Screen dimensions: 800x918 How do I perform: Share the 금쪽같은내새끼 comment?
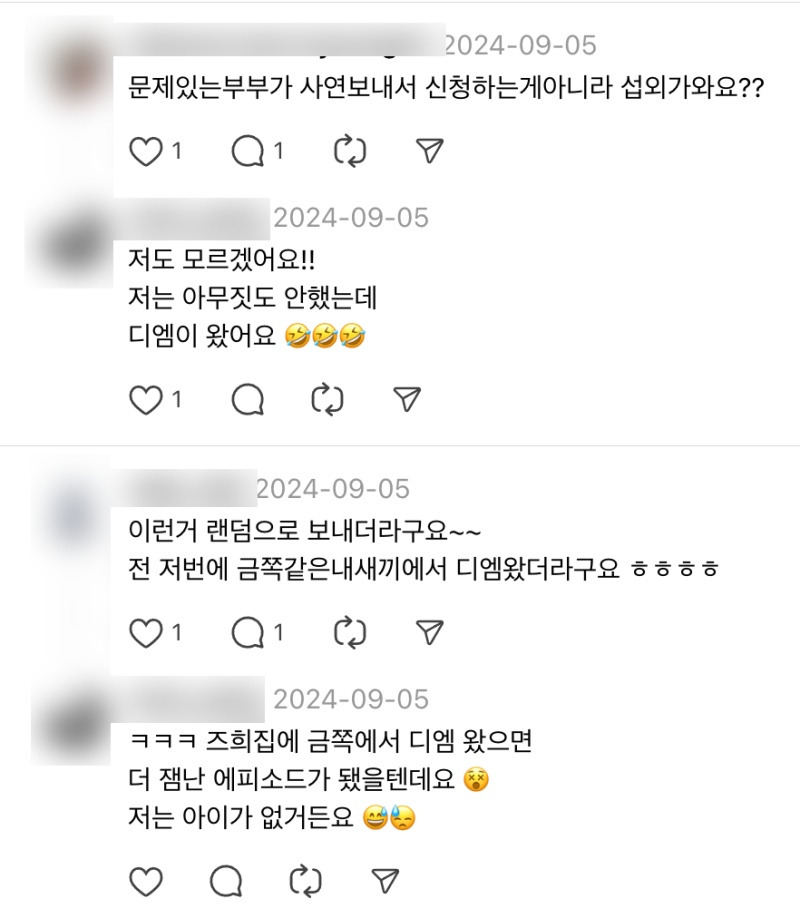[429, 632]
